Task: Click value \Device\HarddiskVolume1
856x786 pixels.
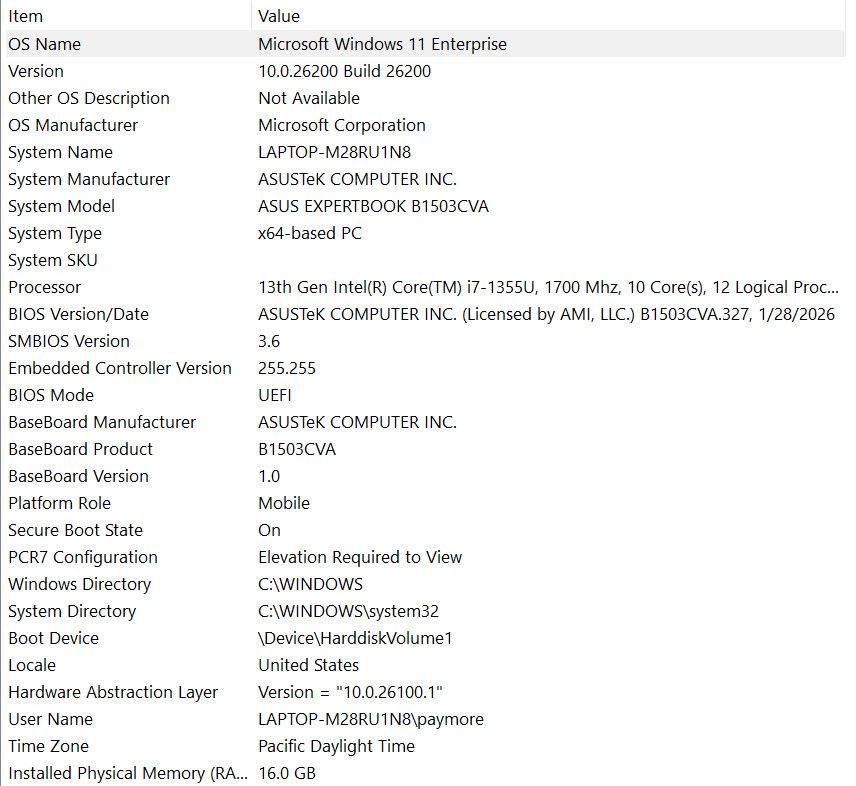Action: (x=355, y=638)
